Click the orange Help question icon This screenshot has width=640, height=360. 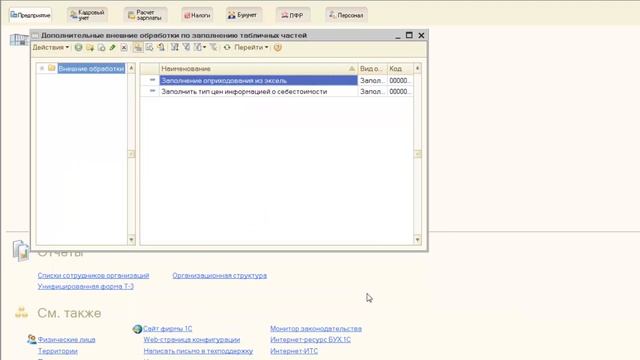278,48
